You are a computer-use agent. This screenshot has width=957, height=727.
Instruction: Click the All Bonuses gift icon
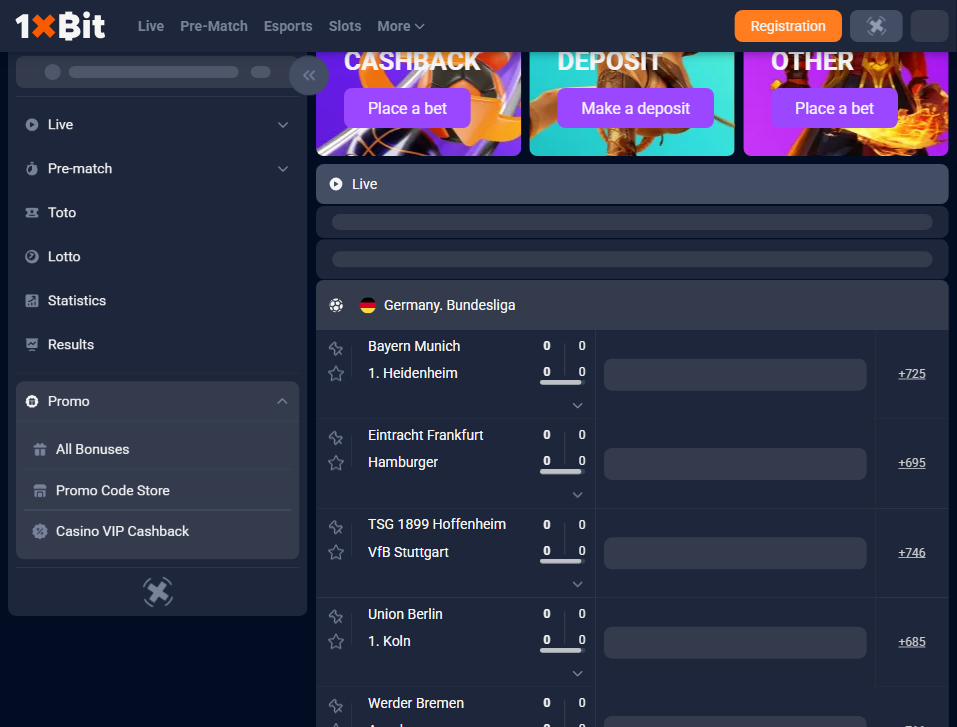(40, 449)
